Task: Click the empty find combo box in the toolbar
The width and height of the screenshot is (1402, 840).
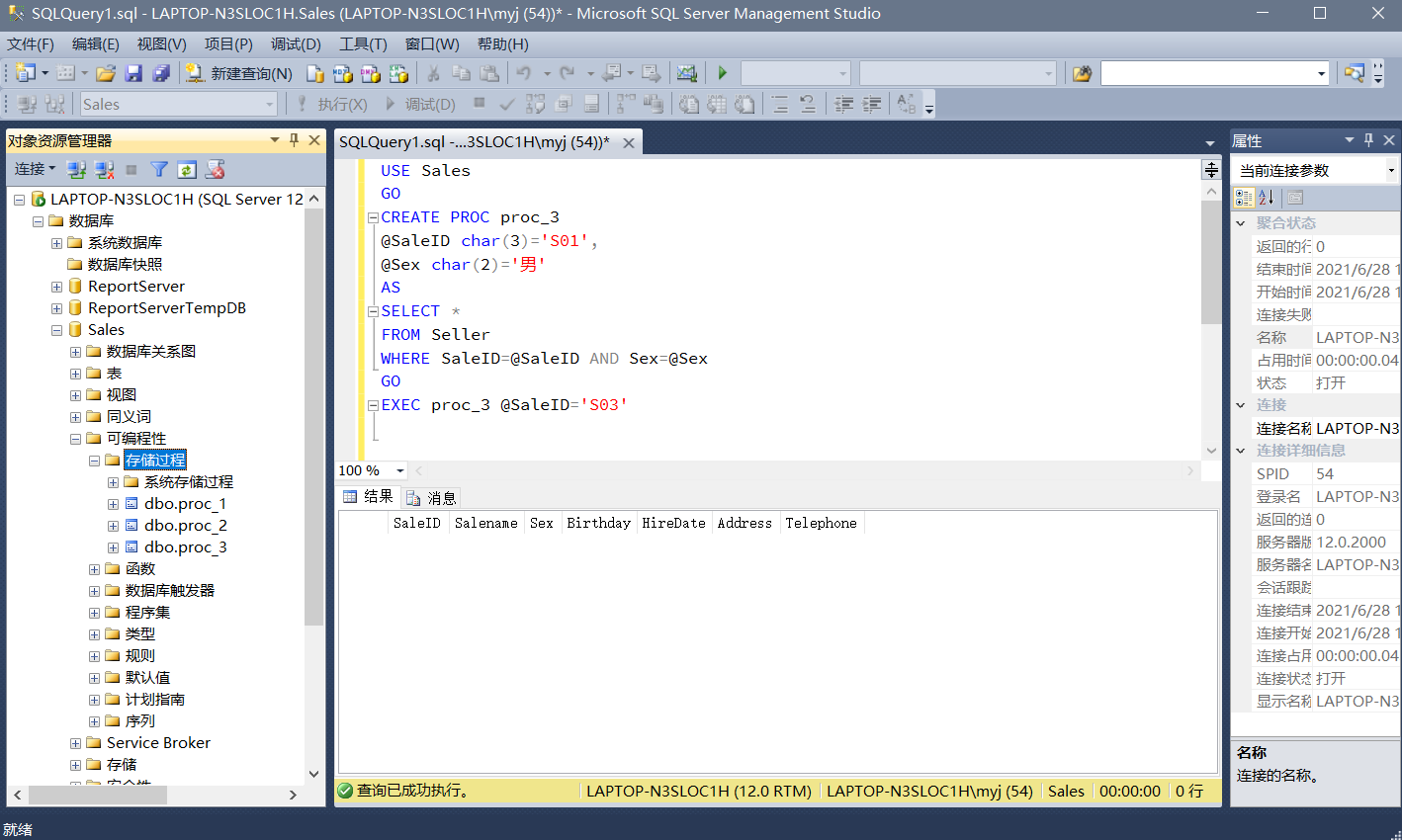Action: 1215,73
